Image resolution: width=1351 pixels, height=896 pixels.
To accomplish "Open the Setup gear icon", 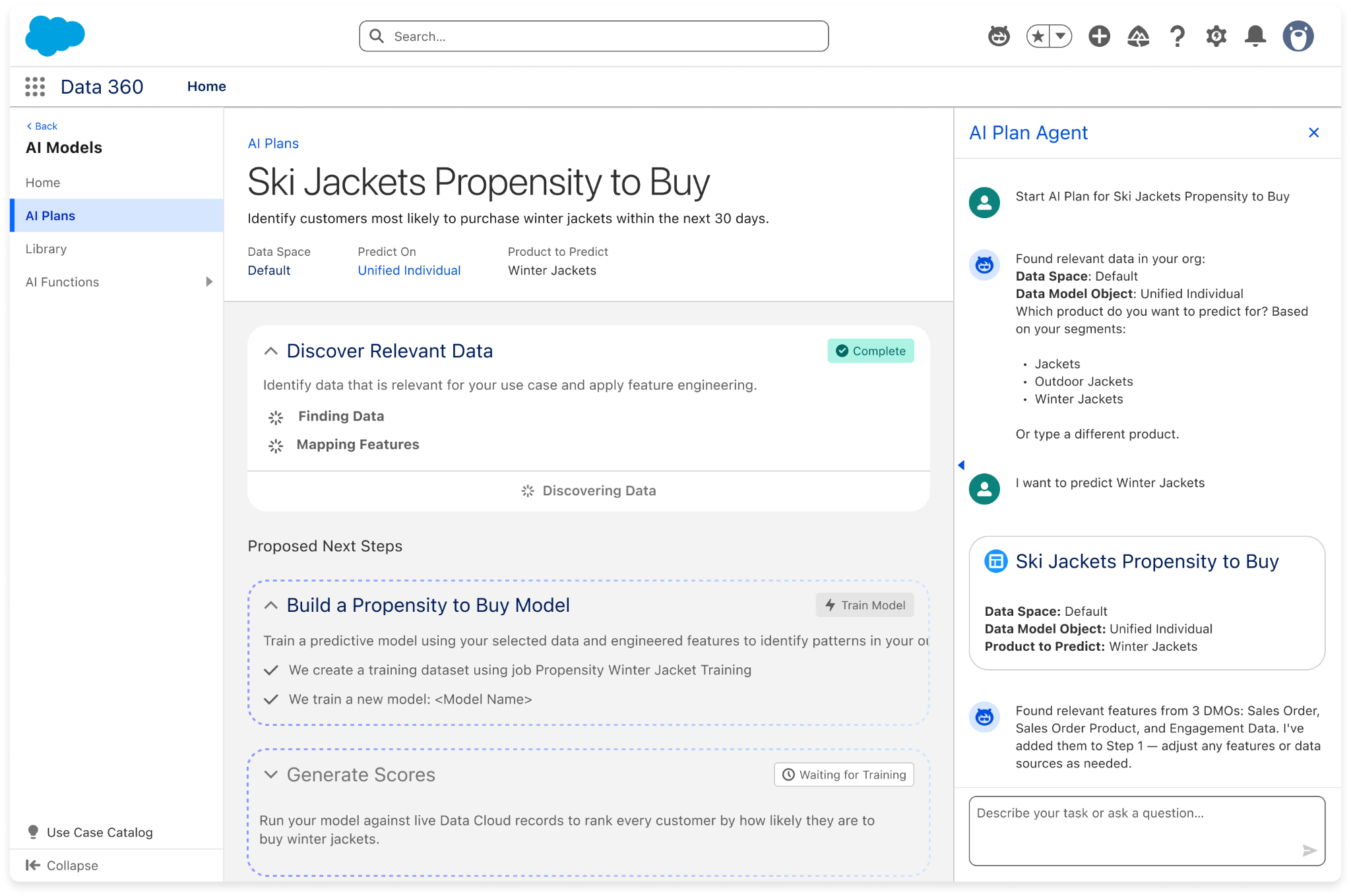I will click(1216, 36).
